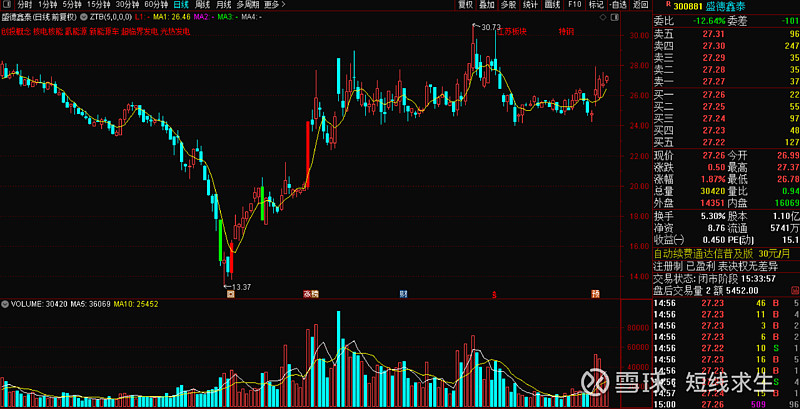Click the 江苏板块 region tag
The height and width of the screenshot is (409, 800).
click(x=512, y=32)
